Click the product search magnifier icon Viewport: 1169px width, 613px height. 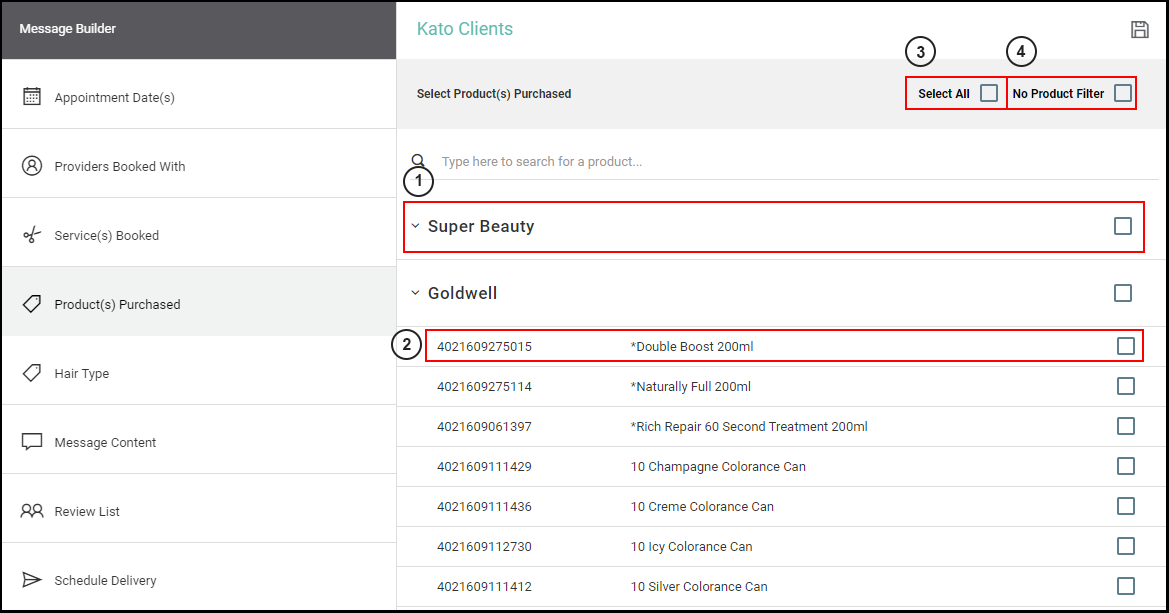point(418,160)
